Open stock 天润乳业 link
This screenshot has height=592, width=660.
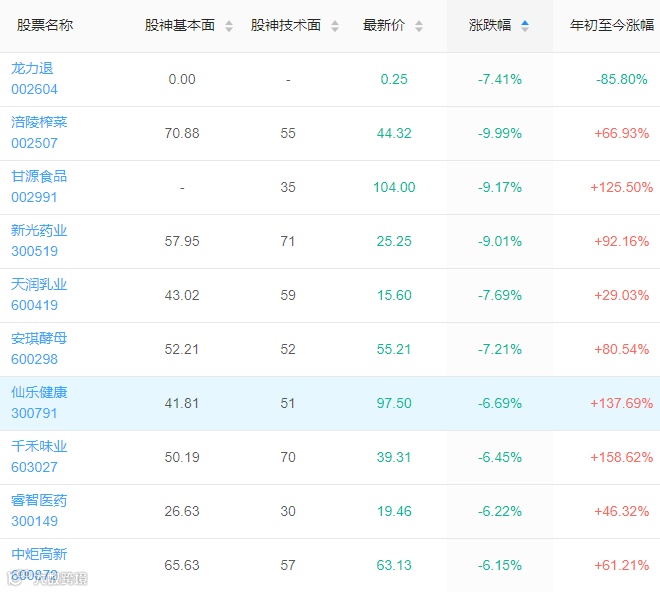(39, 284)
